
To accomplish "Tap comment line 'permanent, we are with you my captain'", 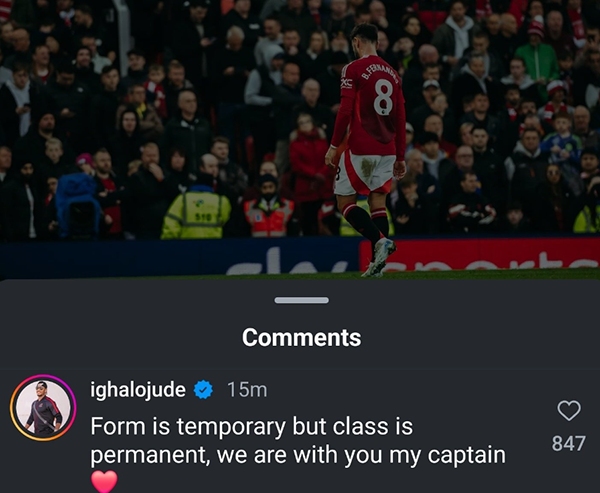I will pyautogui.click(x=298, y=455).
